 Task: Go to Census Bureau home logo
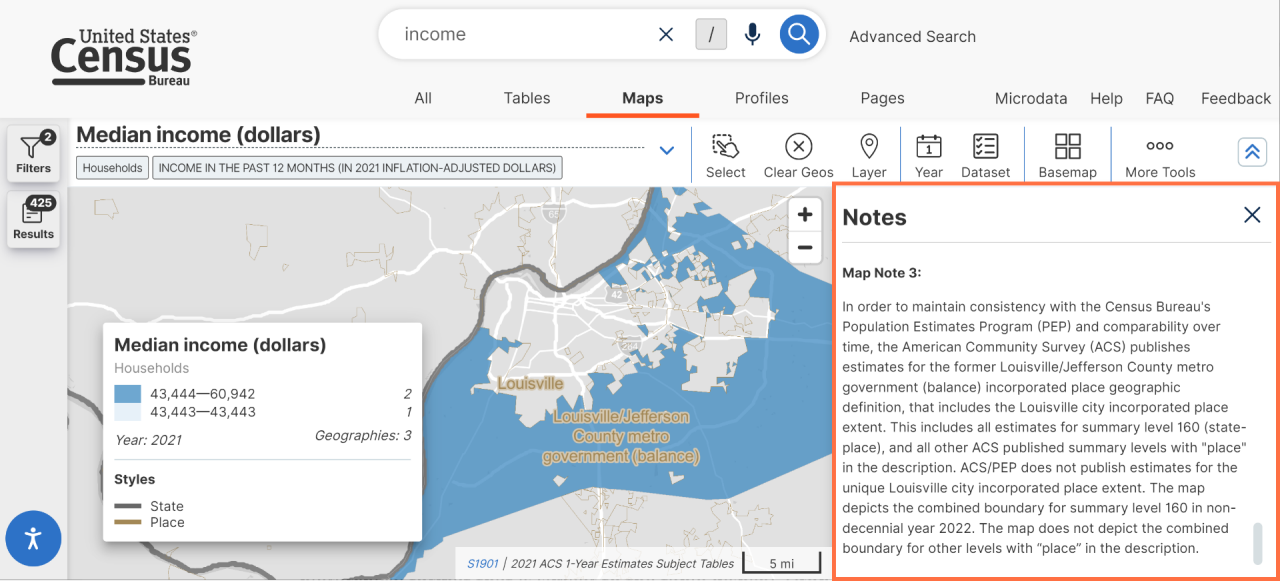pyautogui.click(x=124, y=57)
